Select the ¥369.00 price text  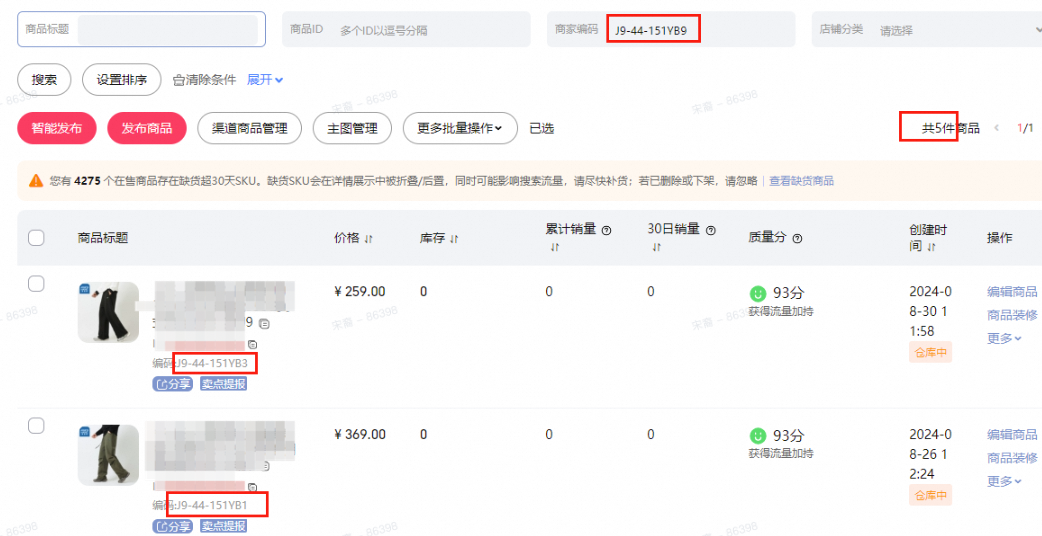tap(360, 434)
